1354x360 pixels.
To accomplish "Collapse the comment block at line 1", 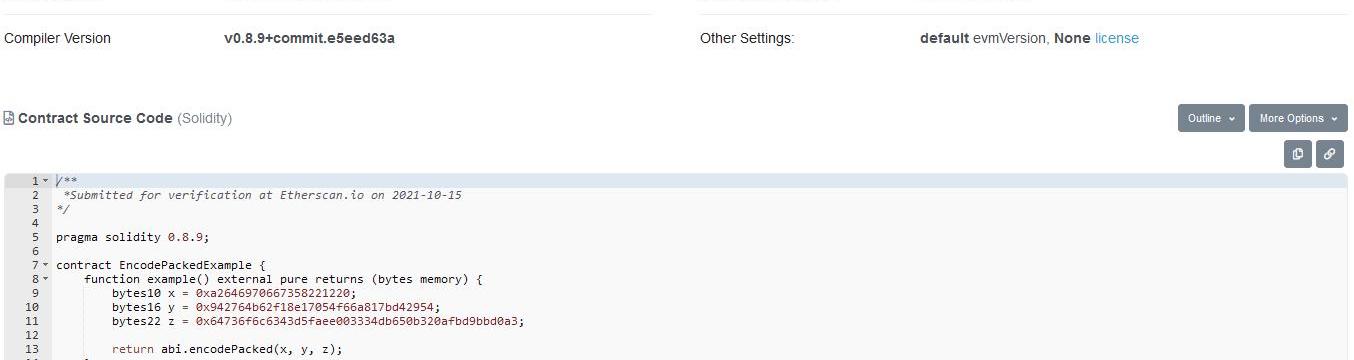I will point(45,181).
